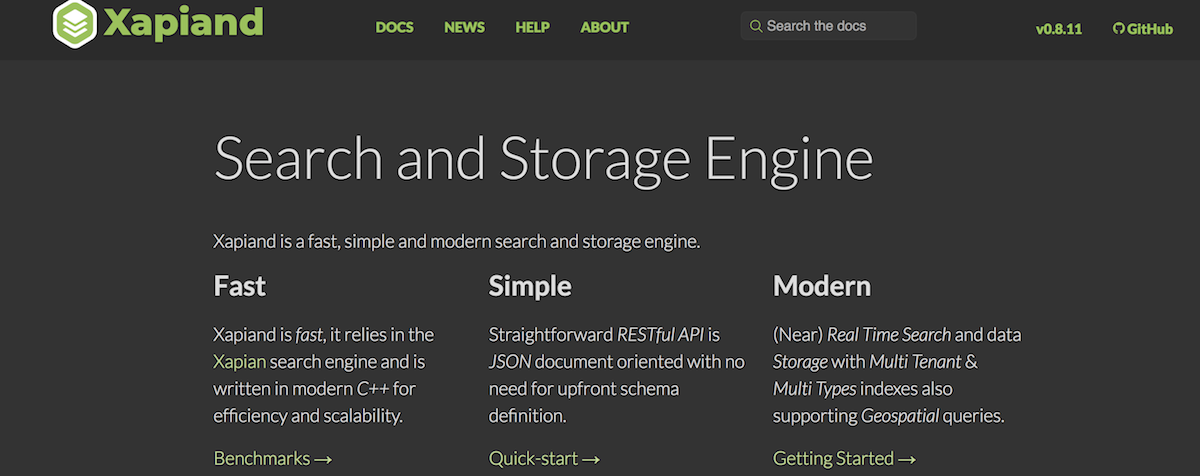
Task: Click the magnifier icon in search box
Action: point(755,26)
